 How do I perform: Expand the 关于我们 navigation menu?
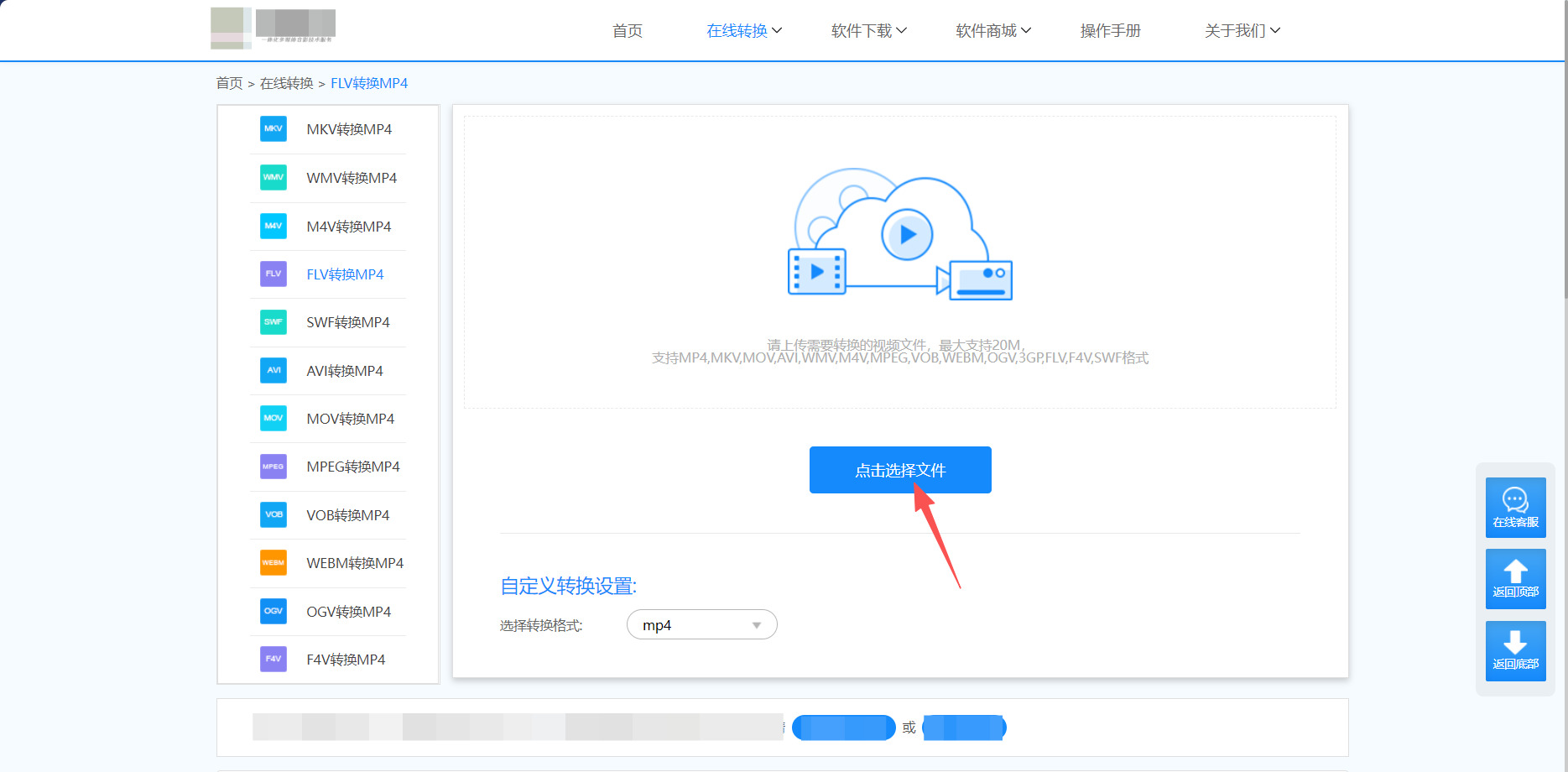click(1242, 31)
